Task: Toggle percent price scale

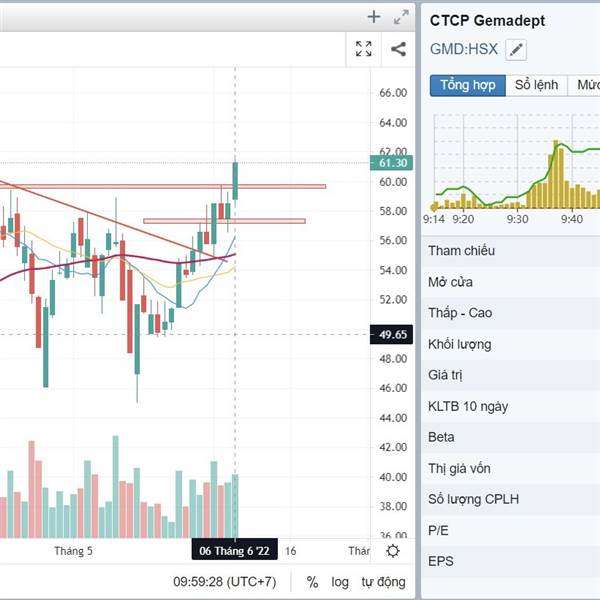Action: pos(313,582)
